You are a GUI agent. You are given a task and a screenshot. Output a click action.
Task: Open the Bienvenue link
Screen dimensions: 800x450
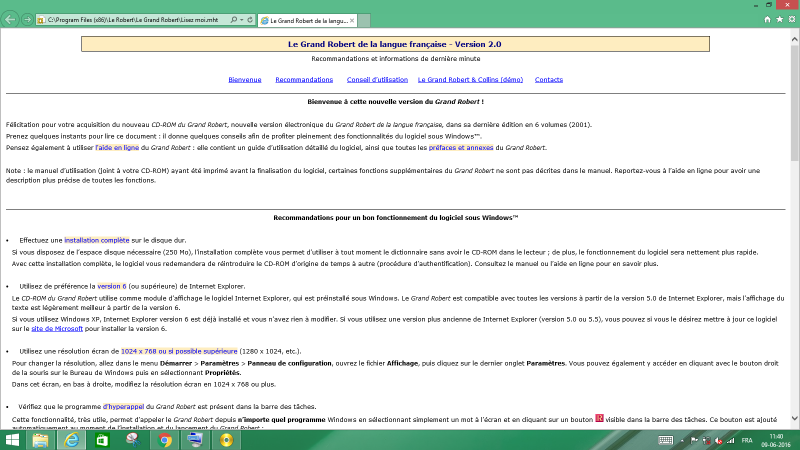click(245, 80)
